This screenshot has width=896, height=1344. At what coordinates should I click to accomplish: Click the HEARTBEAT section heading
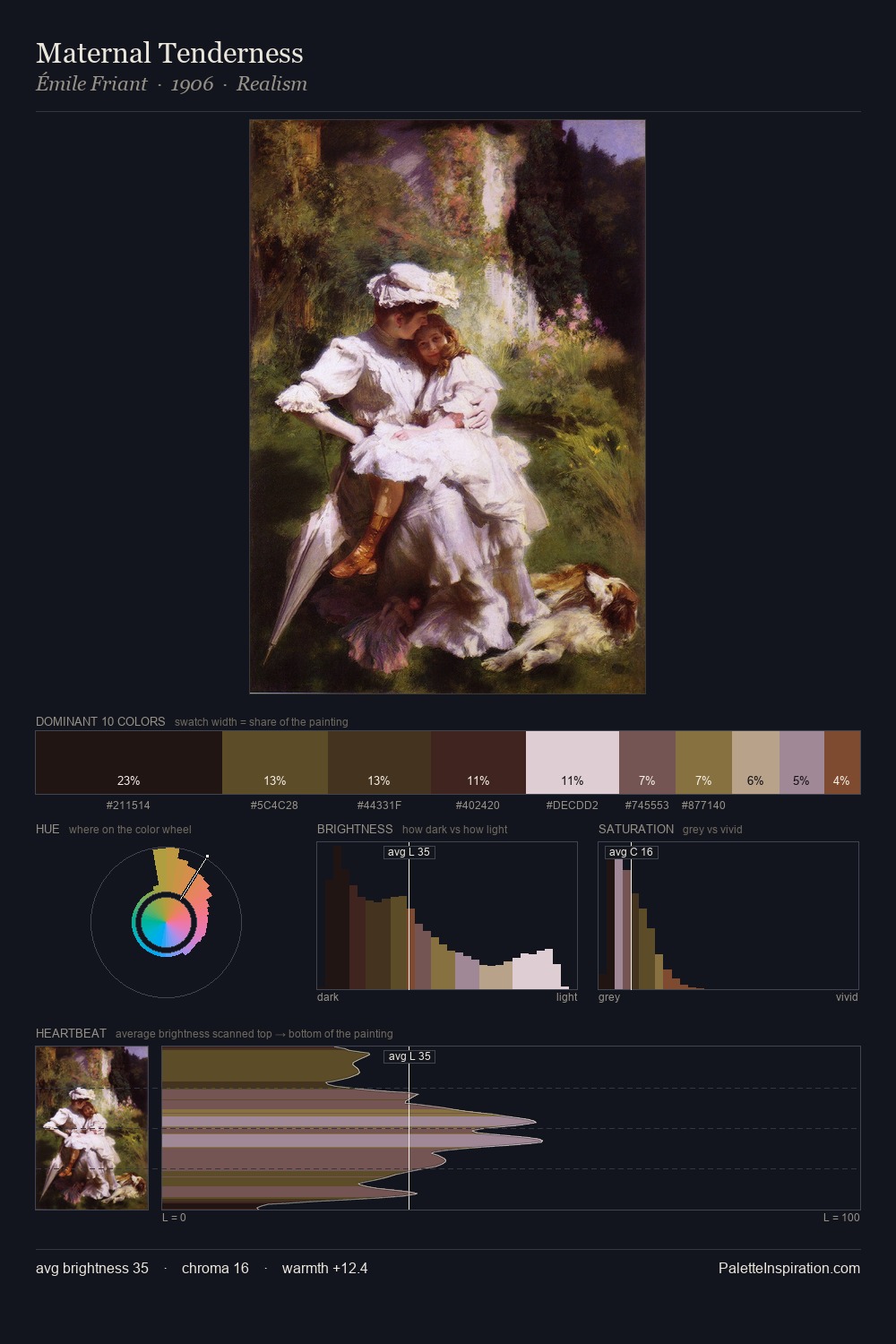(x=71, y=1033)
